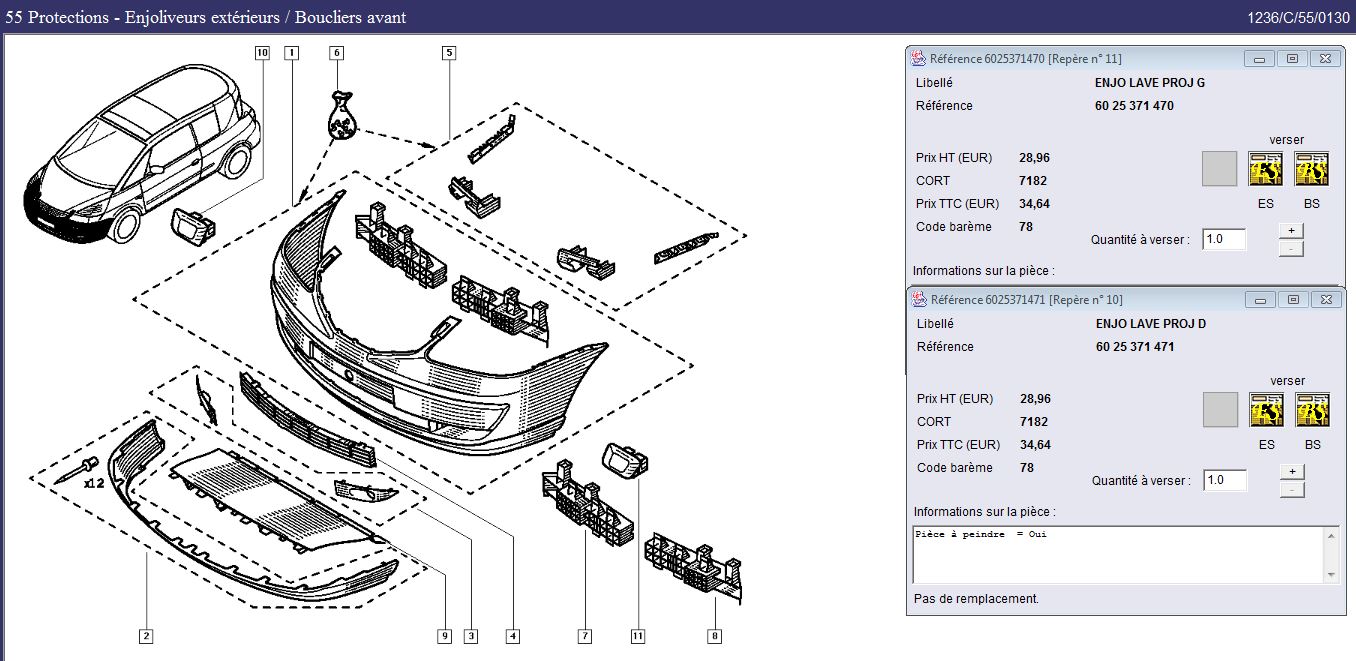Select callout number 5 in the parts diagram
Screen dimensions: 1356x661
449,53
